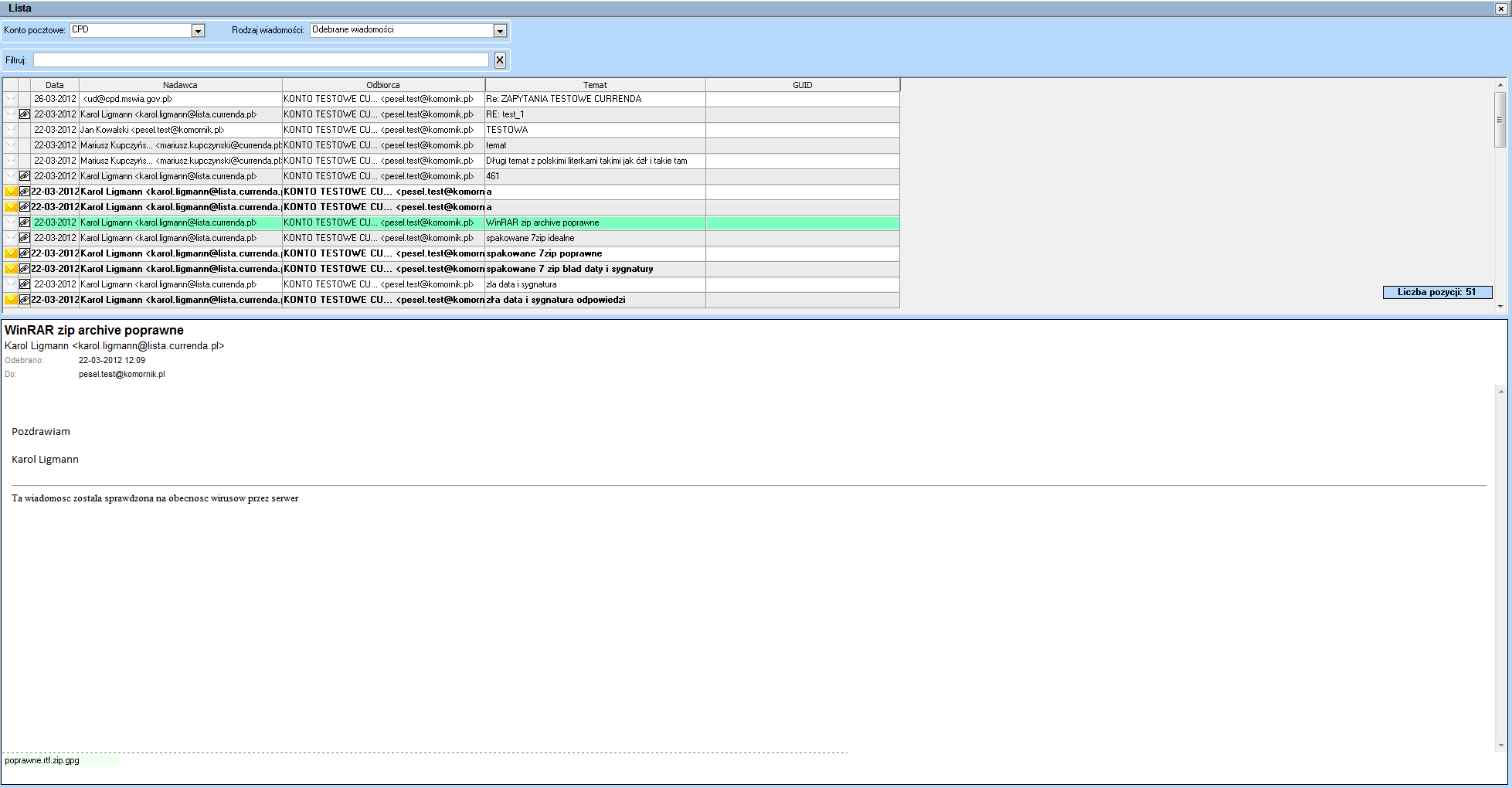
Task: Click the envelope icon of highlighted 'WinRAR zip archive poprawne' row
Action: [11, 222]
